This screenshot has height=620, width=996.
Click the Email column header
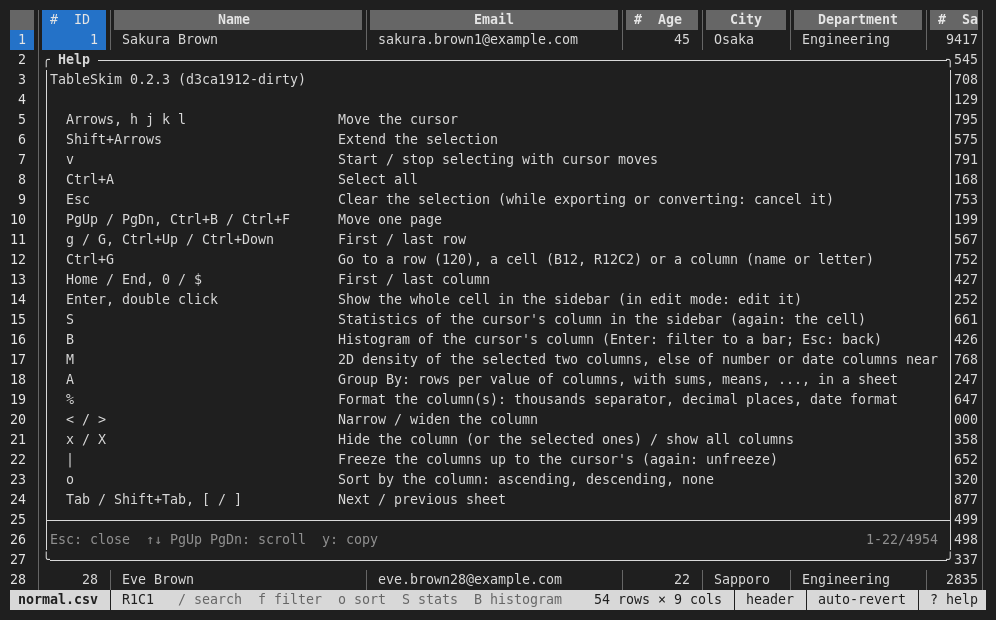pyautogui.click(x=494, y=20)
